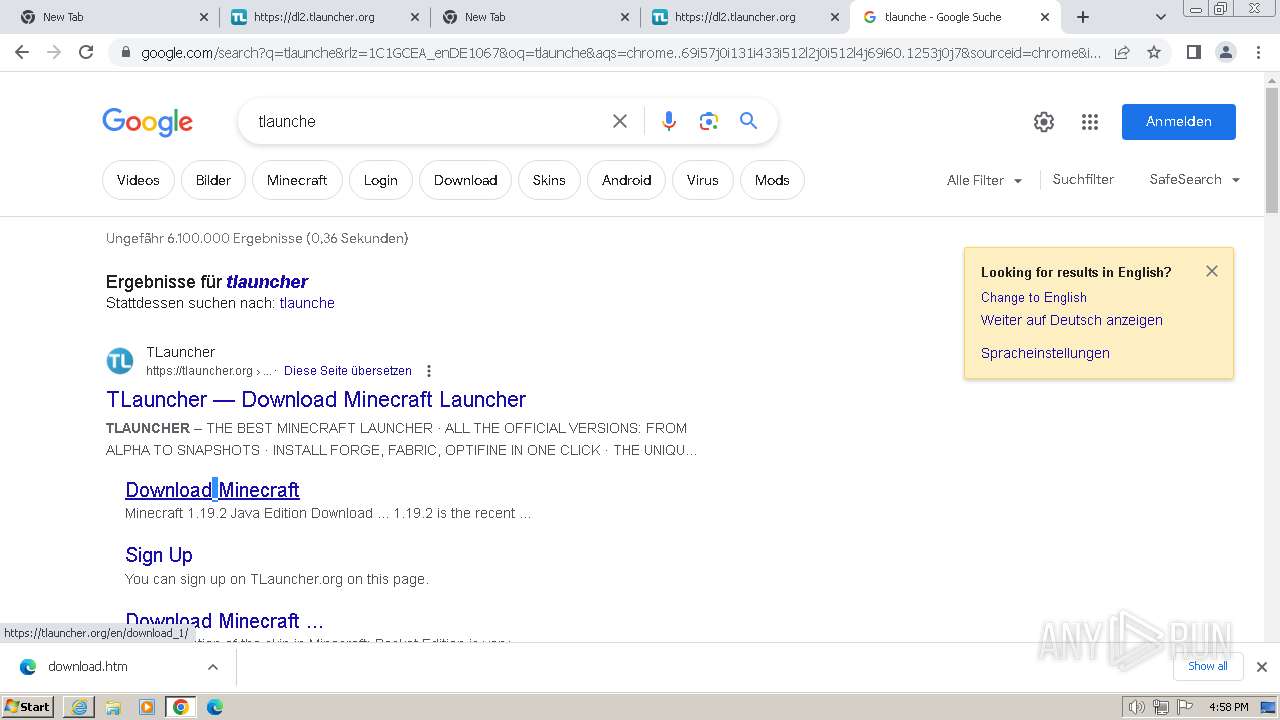Click the Anmelden sign-in button
1280x720 pixels.
[1179, 122]
